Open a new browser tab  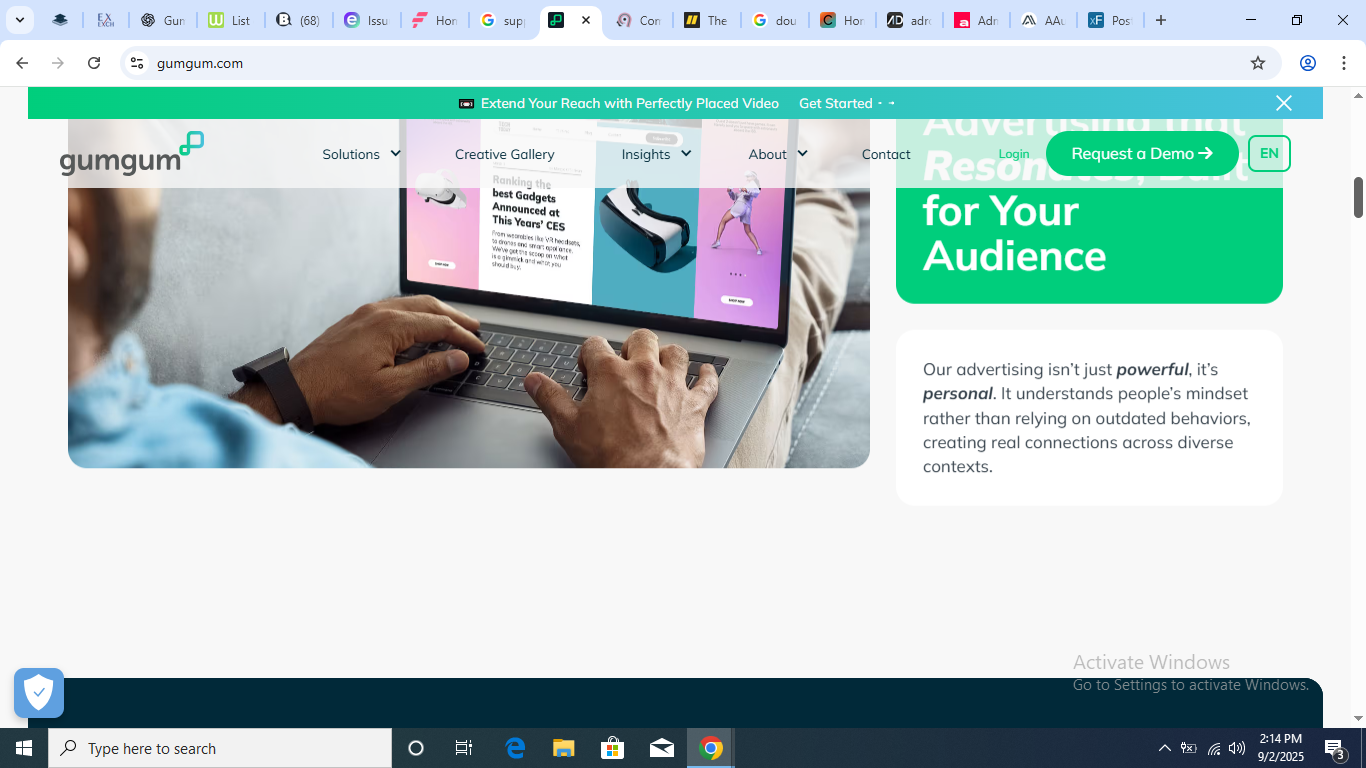point(1161,20)
